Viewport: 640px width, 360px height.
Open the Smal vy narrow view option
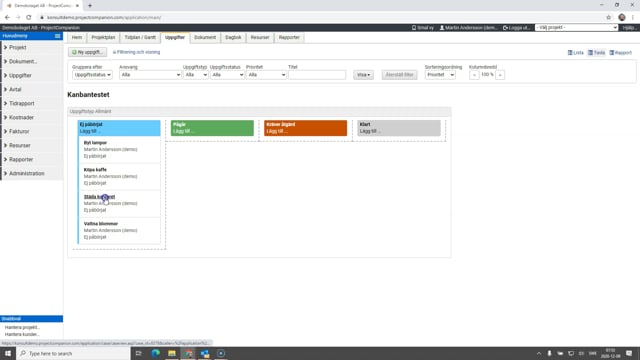(x=422, y=28)
